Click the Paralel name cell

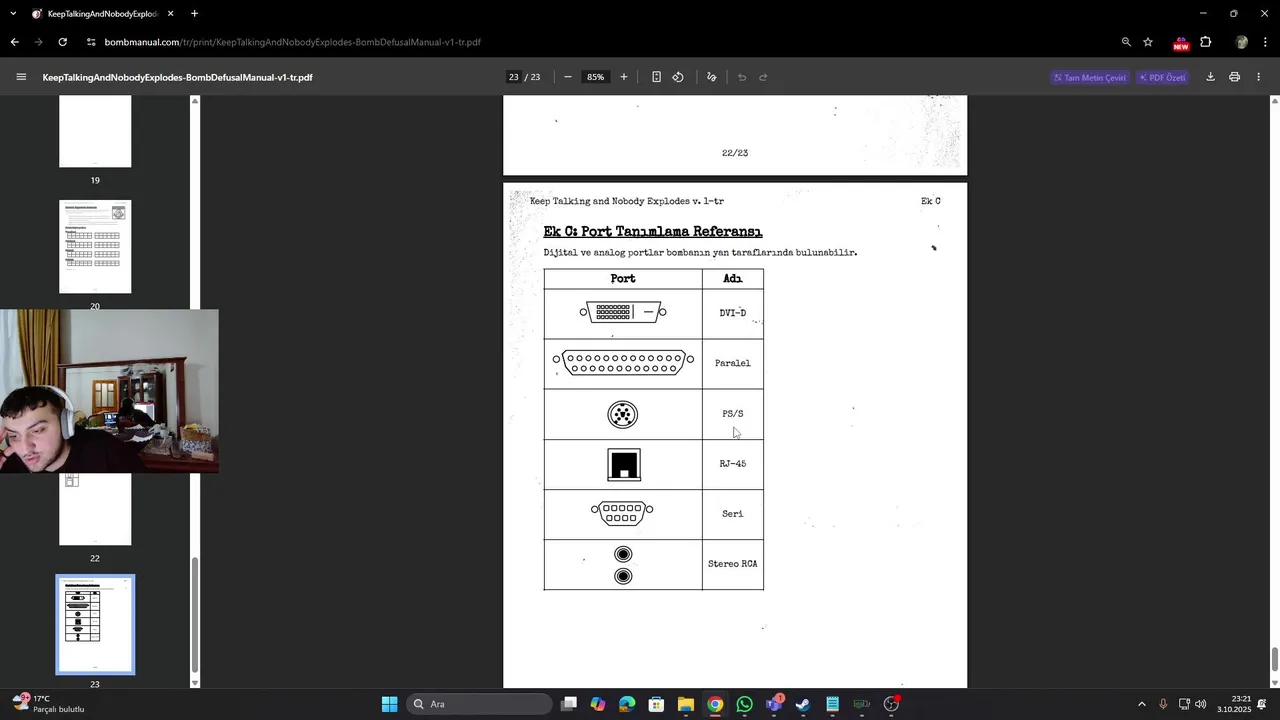click(x=733, y=363)
